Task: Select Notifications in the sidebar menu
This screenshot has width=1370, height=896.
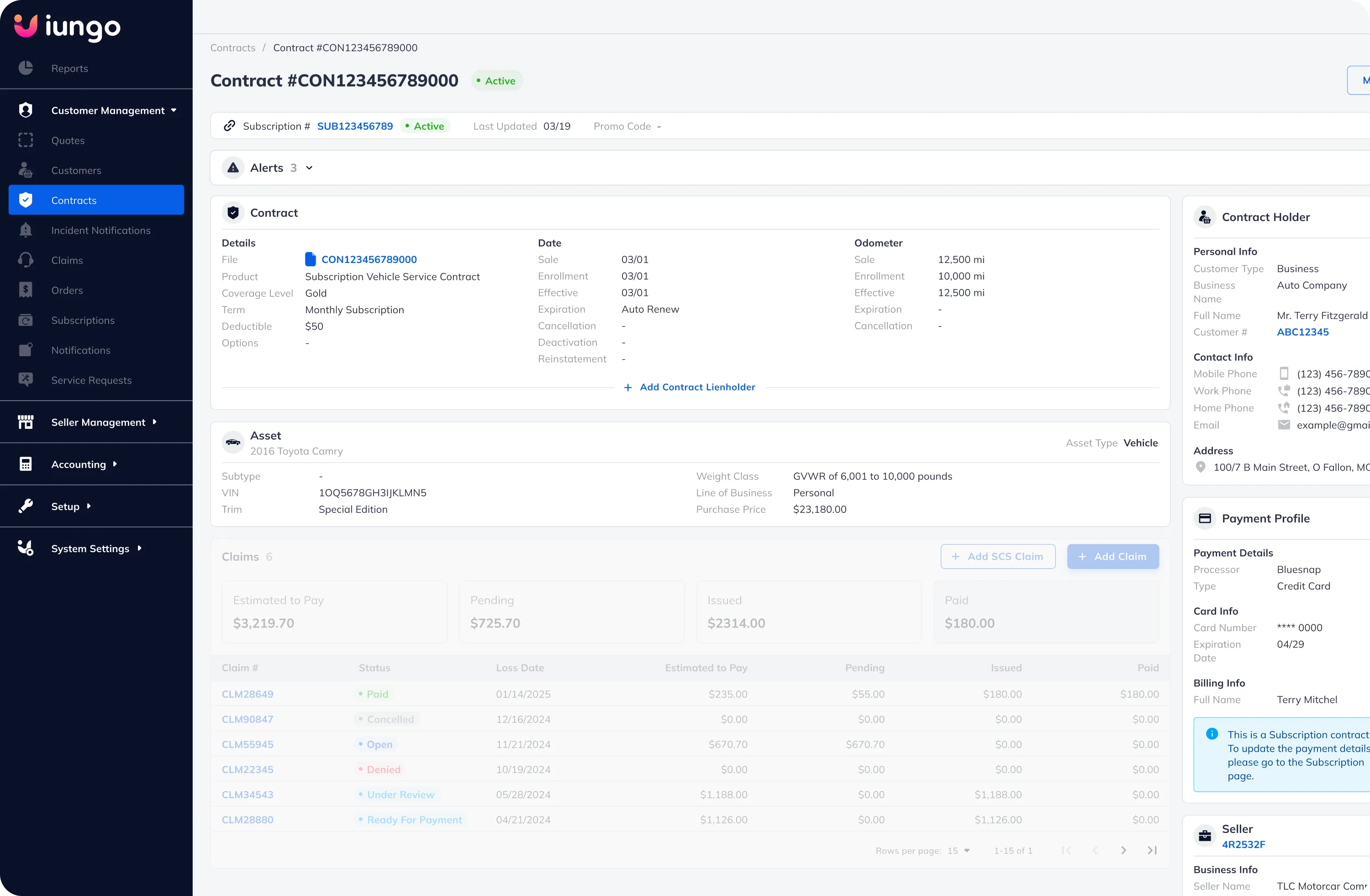Action: 80,350
